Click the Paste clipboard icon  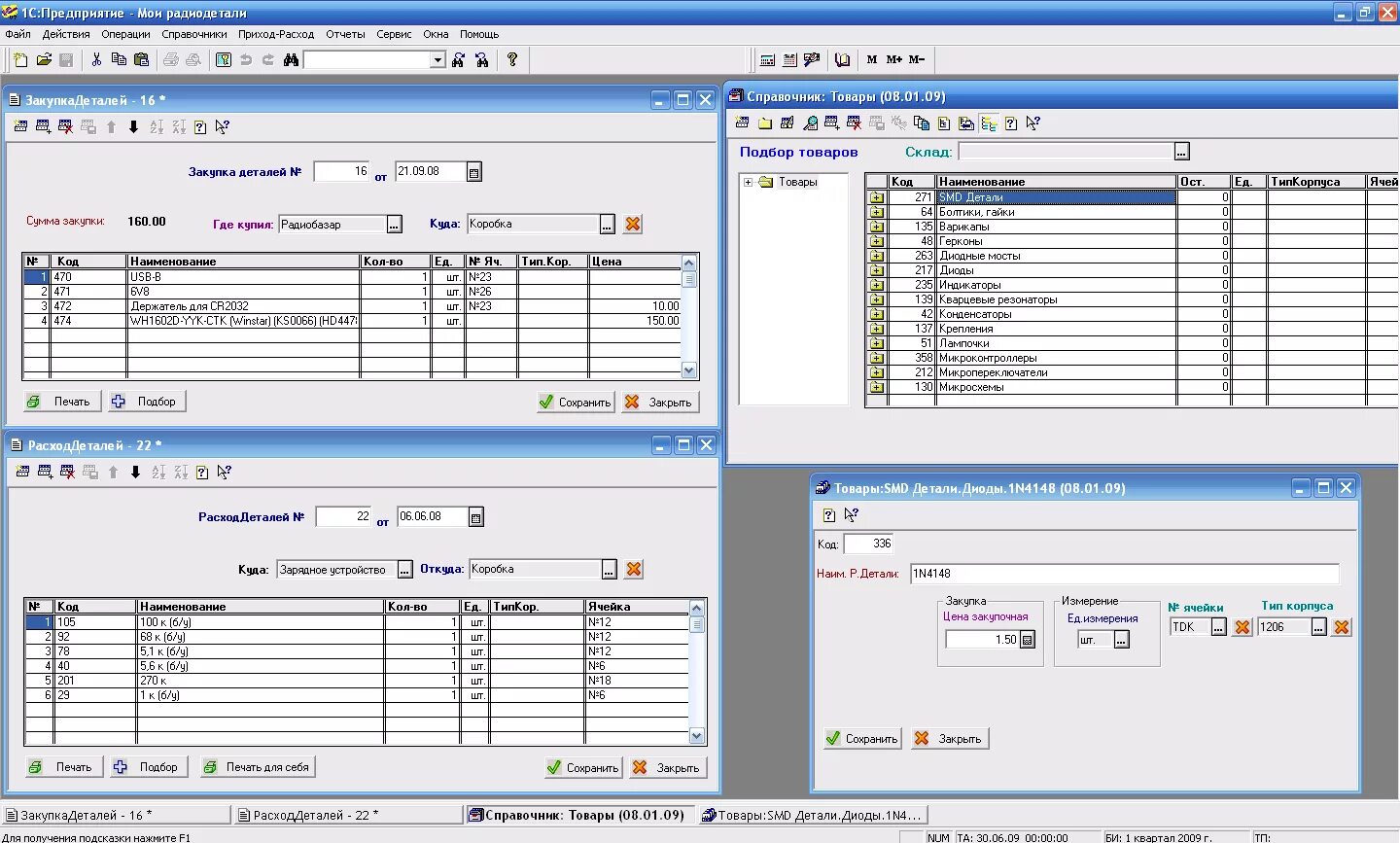tap(141, 59)
